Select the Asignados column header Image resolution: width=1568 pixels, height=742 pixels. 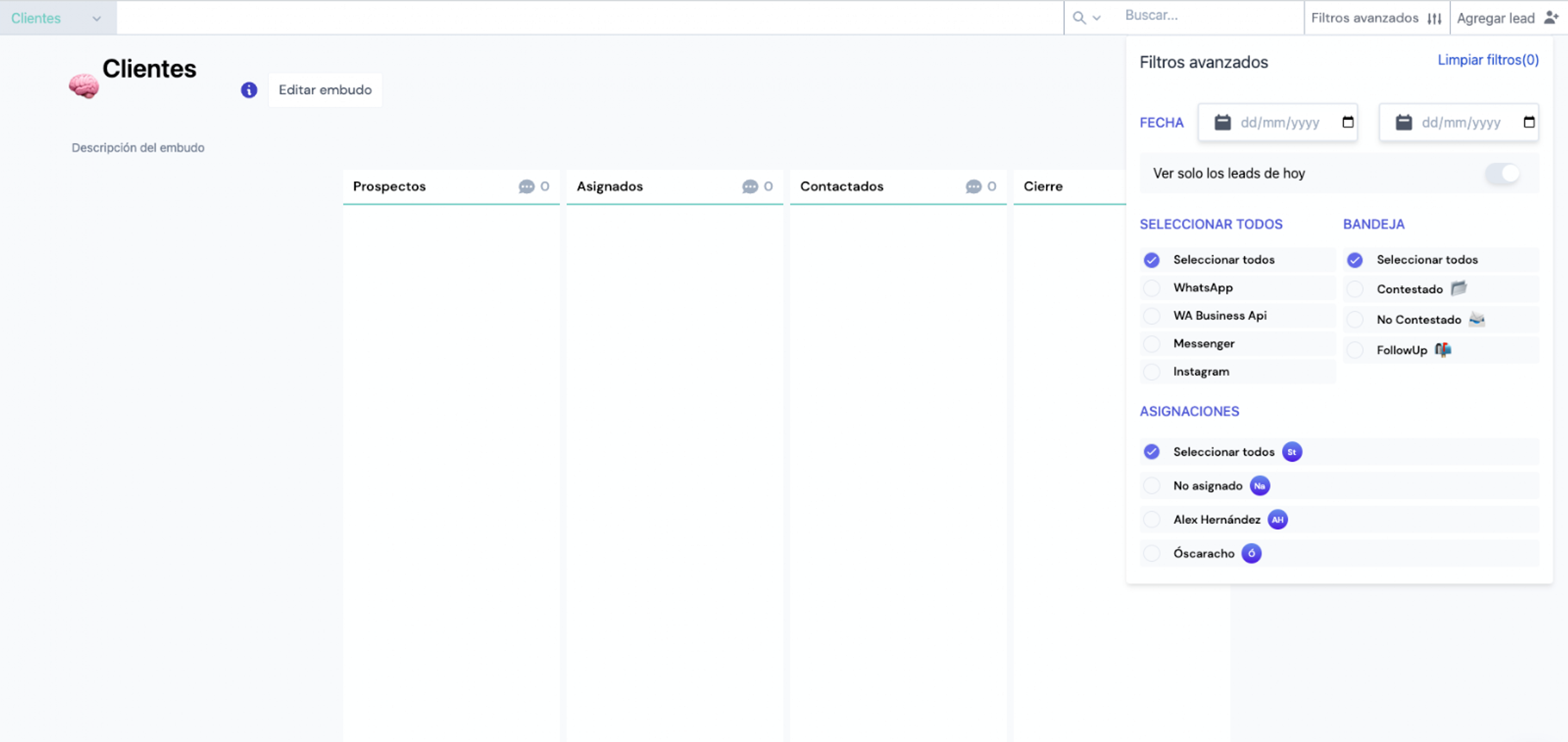(675, 187)
